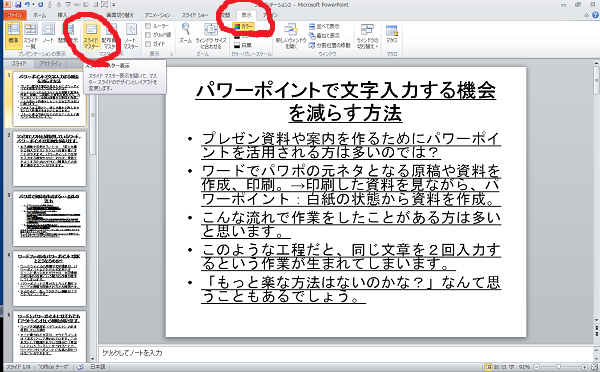
Task: Open the 表示 group dialog launcher
Action: click(x=171, y=54)
